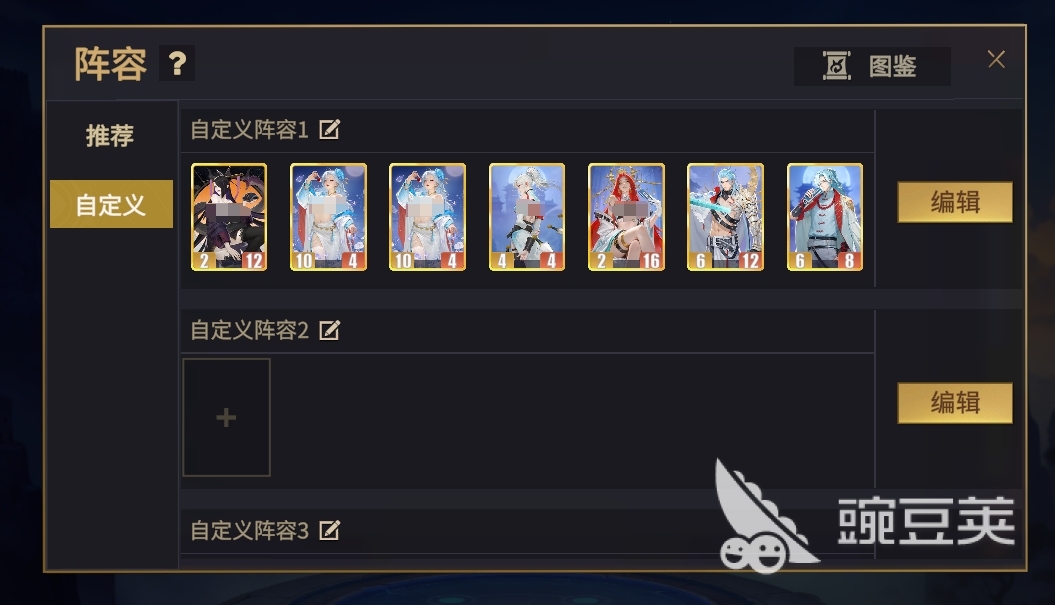Select the card showing 4 and 4
This screenshot has height=605, width=1055.
click(x=527, y=217)
